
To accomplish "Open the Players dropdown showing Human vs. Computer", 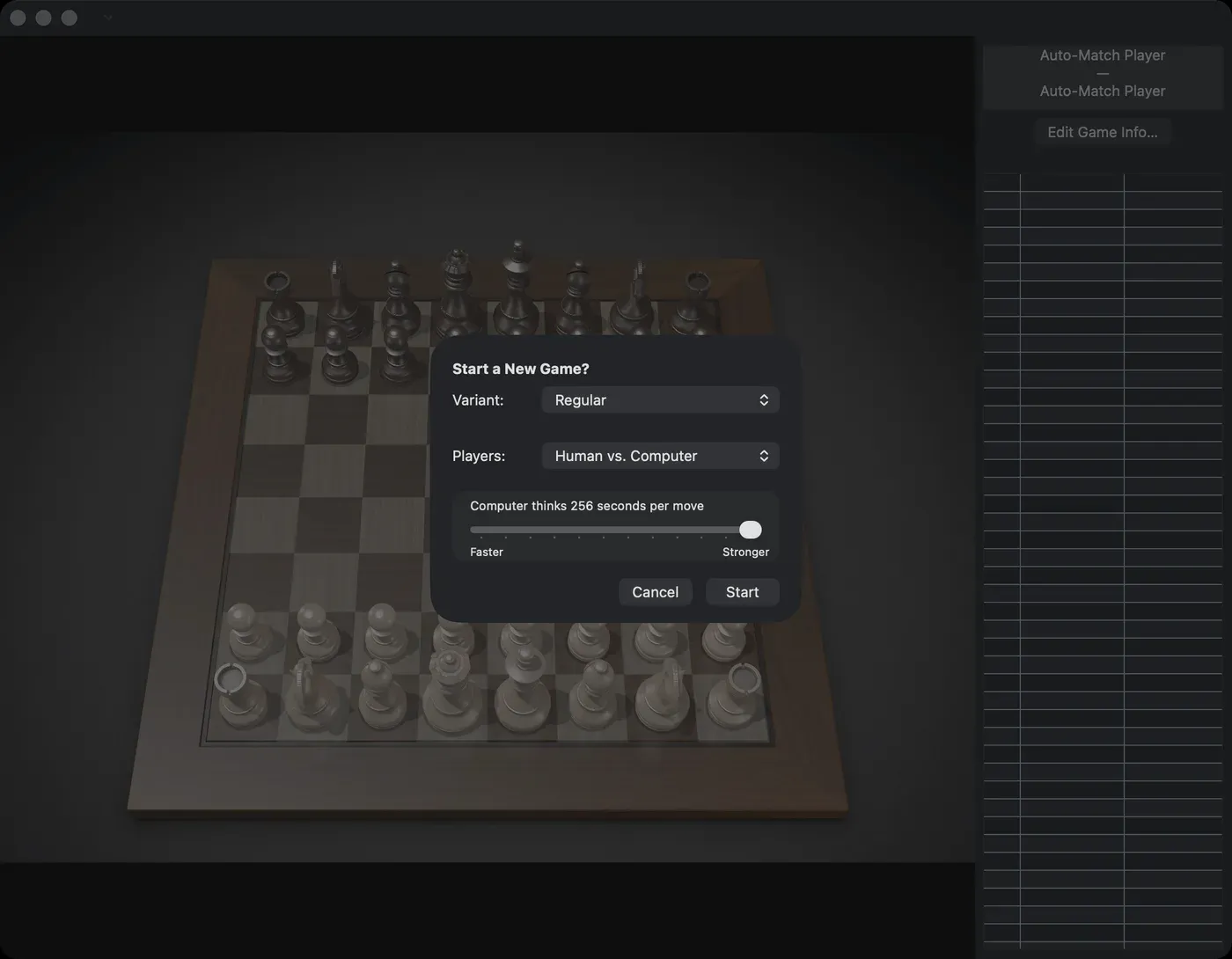I will pyautogui.click(x=660, y=456).
